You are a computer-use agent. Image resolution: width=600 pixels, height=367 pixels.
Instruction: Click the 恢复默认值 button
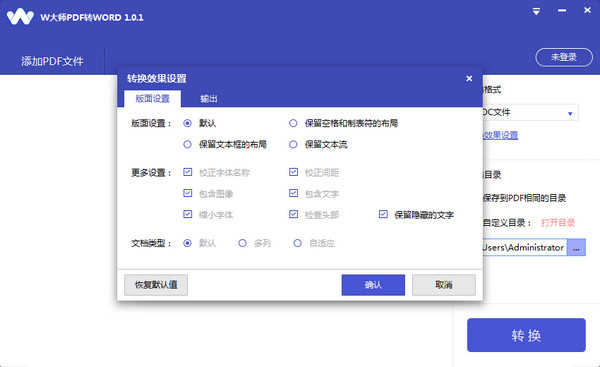point(156,285)
